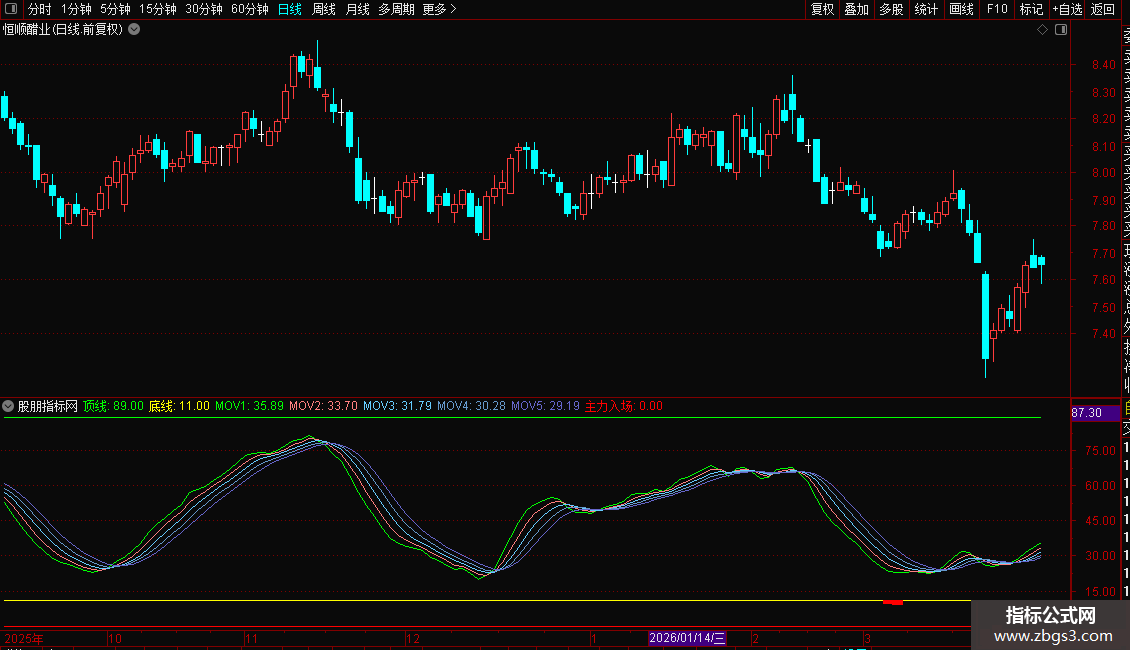Click the 7.40 price axis label
The width and height of the screenshot is (1130, 650).
[1103, 334]
